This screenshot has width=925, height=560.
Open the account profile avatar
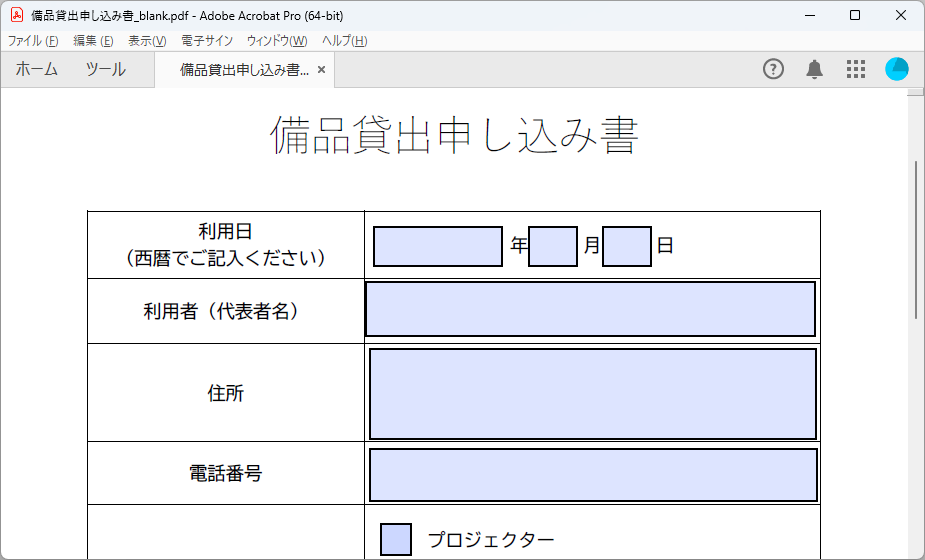[897, 69]
